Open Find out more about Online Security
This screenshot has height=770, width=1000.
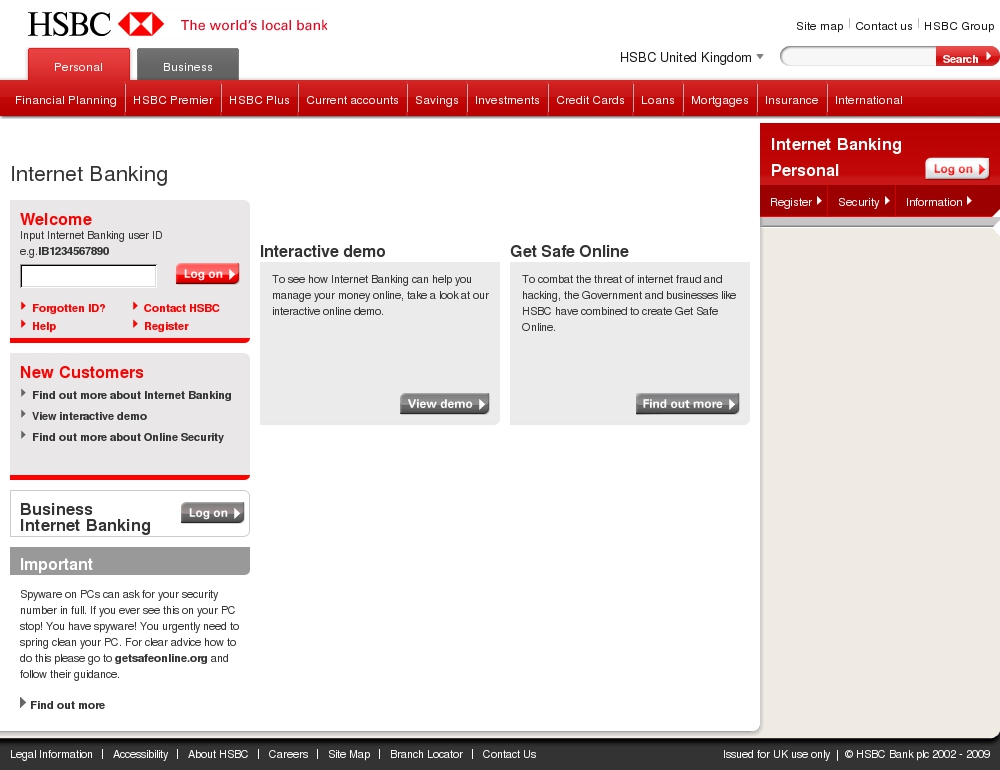tap(128, 437)
